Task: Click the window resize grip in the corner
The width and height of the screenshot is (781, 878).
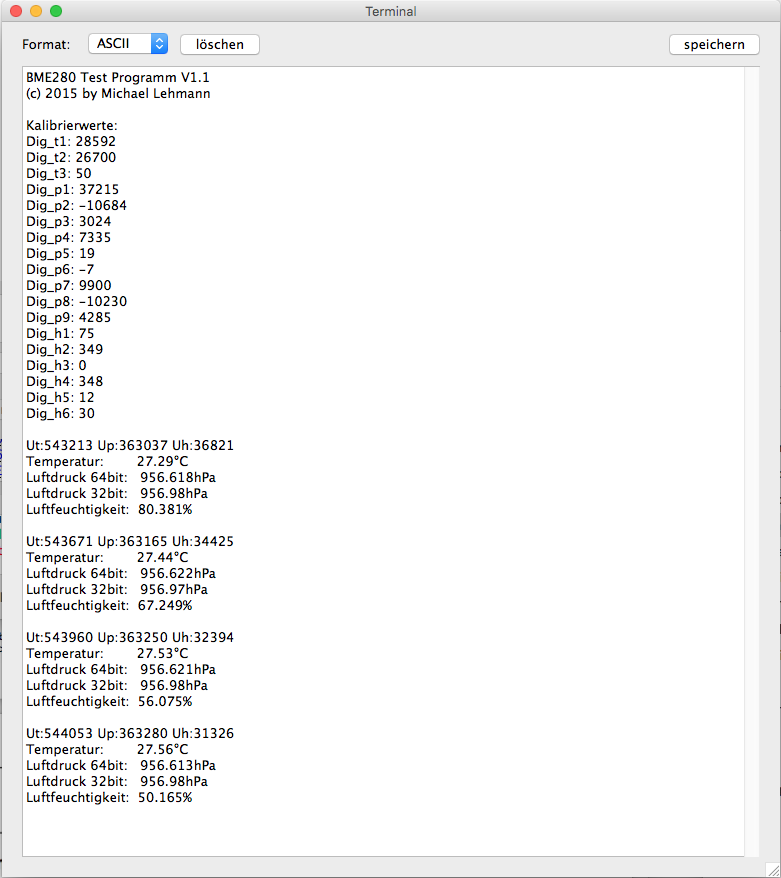Action: (x=773, y=870)
